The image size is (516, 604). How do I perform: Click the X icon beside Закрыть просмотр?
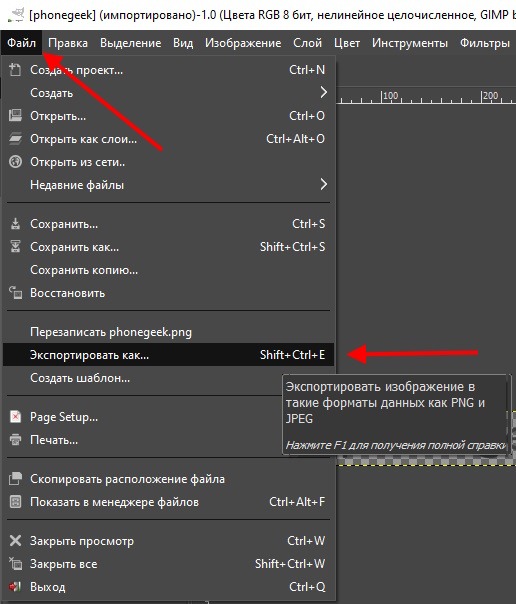[15, 540]
